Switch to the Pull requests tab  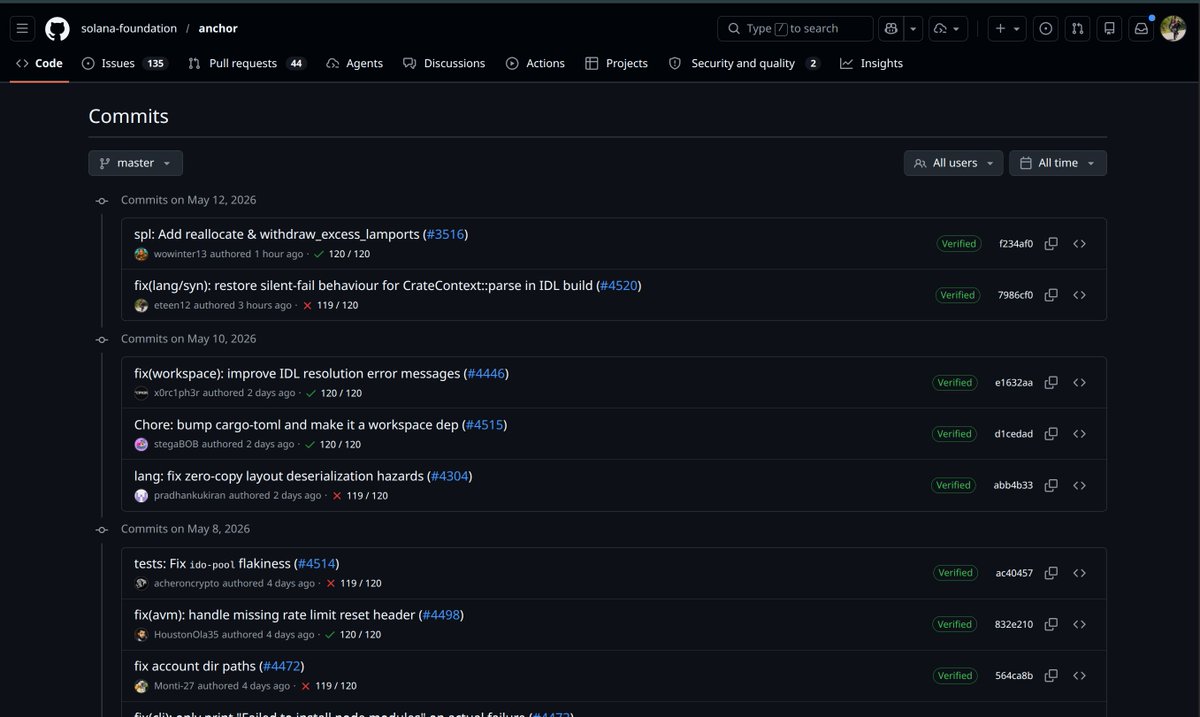point(247,63)
